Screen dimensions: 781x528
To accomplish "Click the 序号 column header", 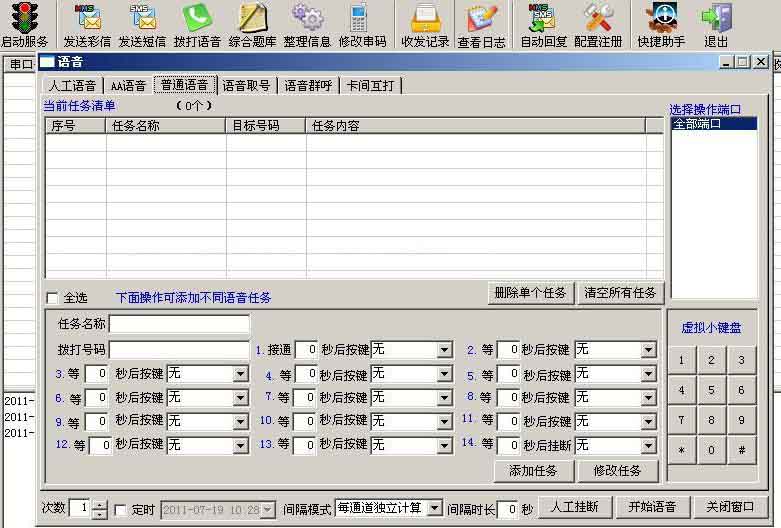I will point(76,126).
